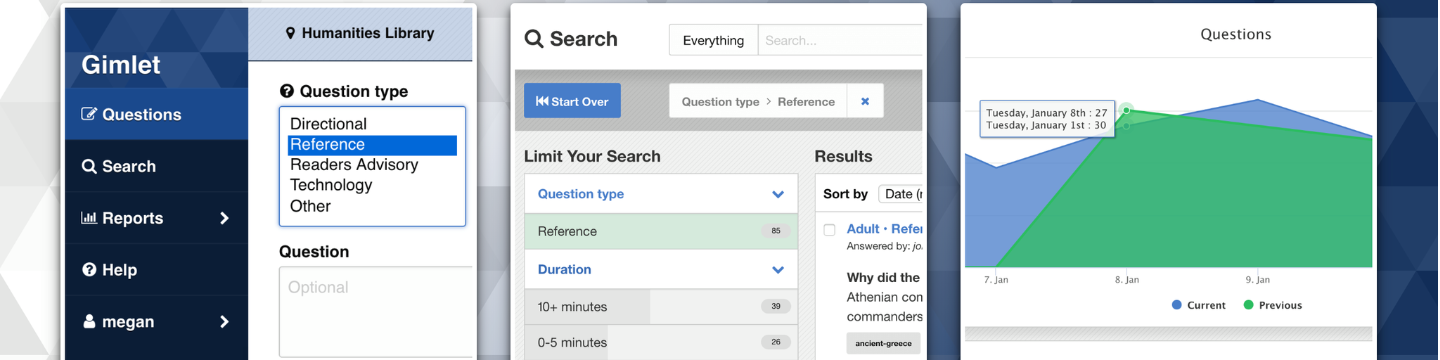Filter by 10+ minutes duration
The image size is (1440, 360).
click(661, 307)
